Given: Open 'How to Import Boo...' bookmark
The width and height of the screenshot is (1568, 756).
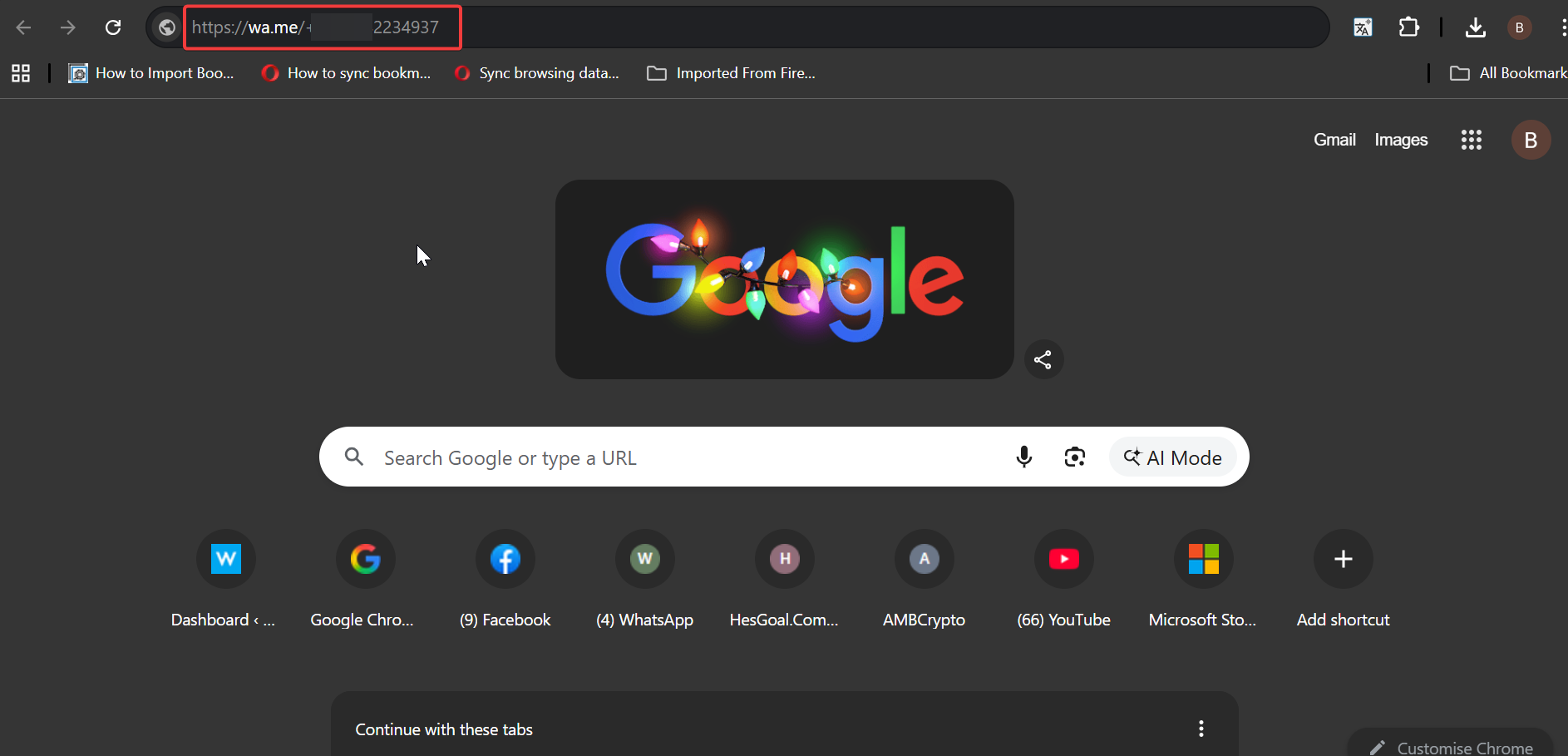Looking at the screenshot, I should tap(151, 73).
